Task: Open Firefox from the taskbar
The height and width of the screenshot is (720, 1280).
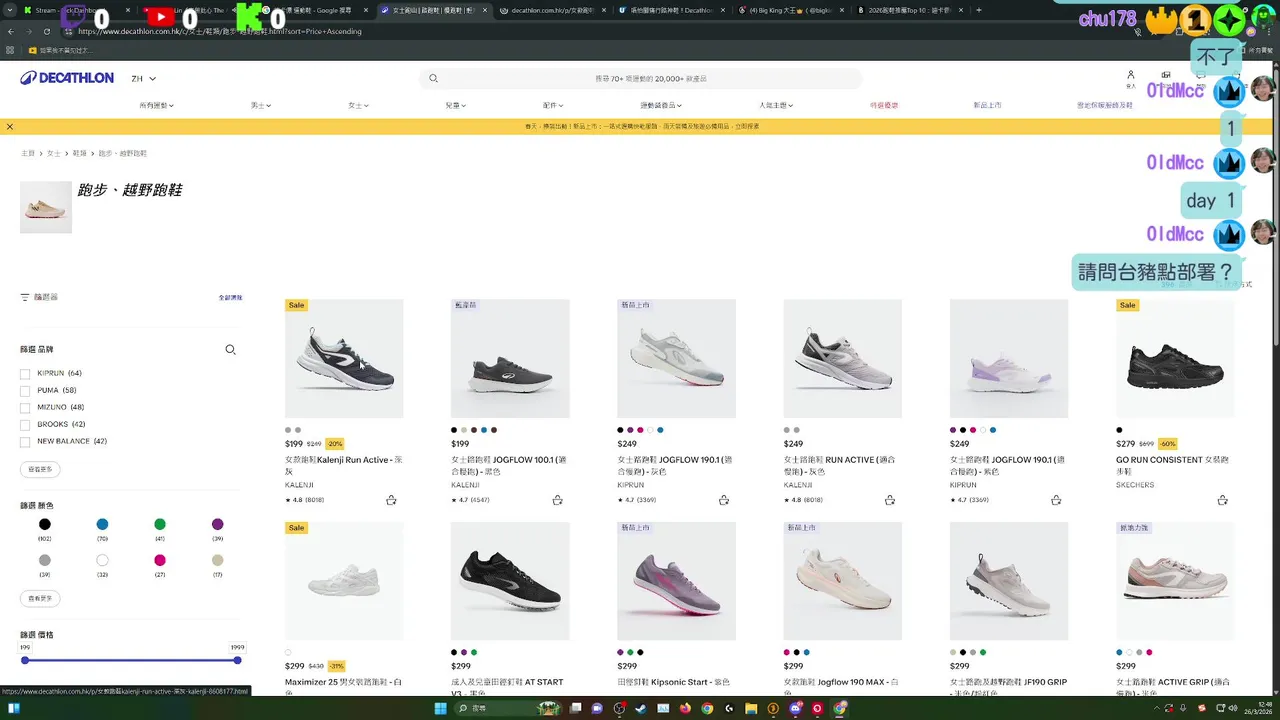Action: coord(685,708)
